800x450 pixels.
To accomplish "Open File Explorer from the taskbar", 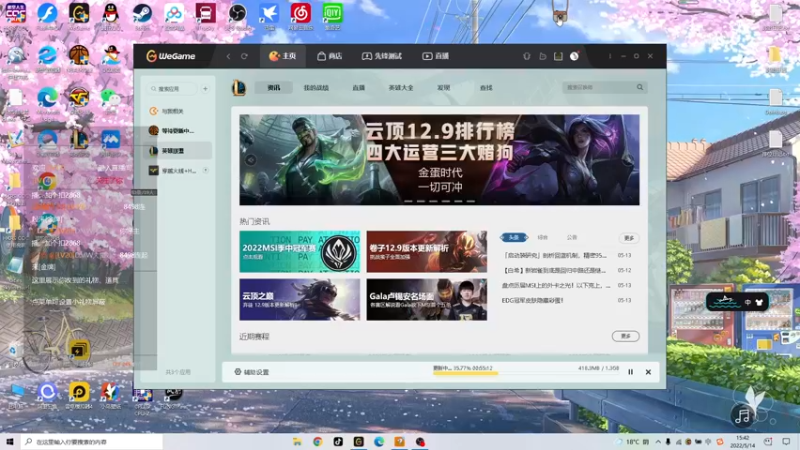I will (297, 441).
